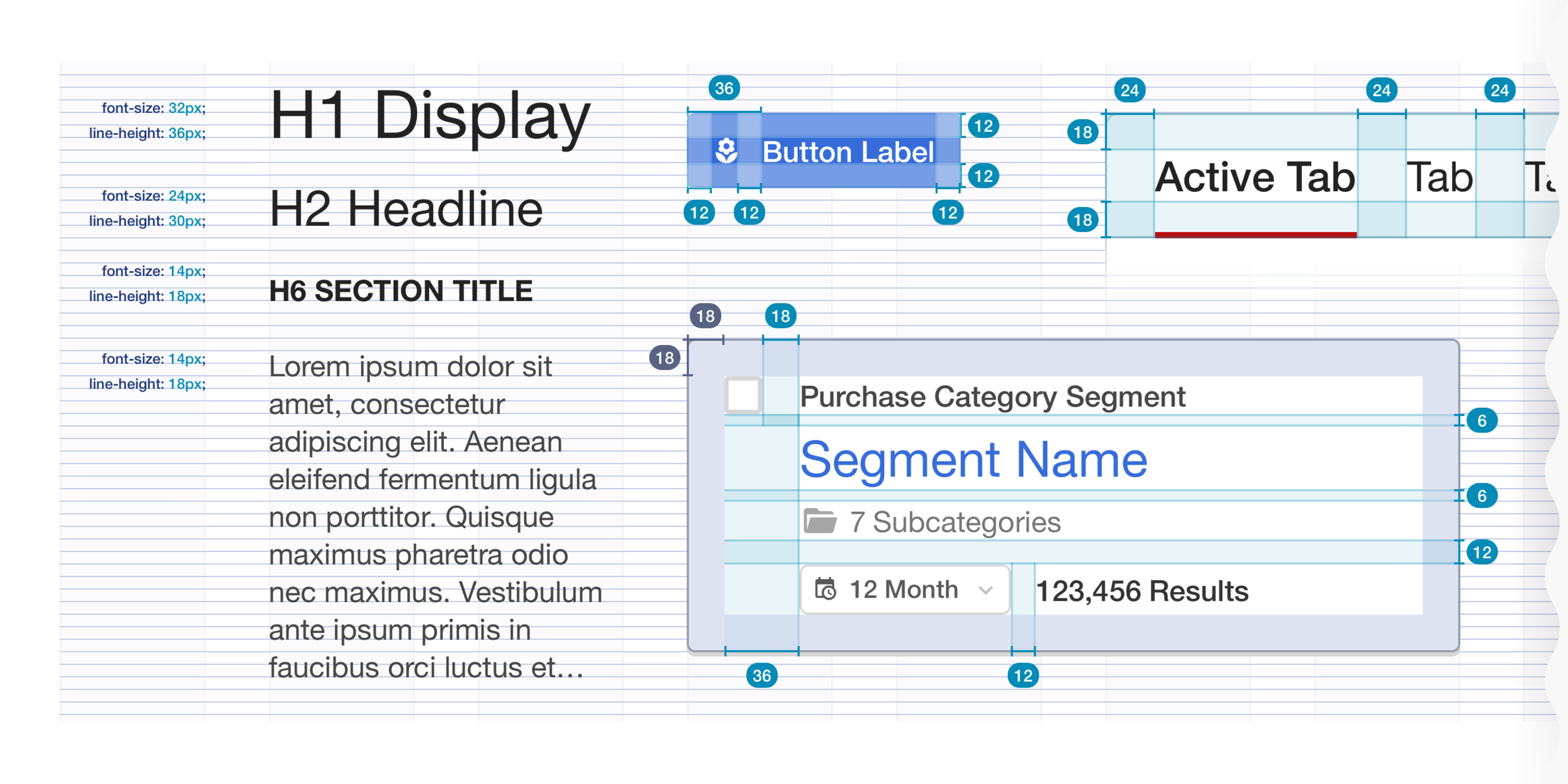Tick the checkbox beside Purchase Category Segment
Viewport: 1568px width, 784px height.
tap(743, 396)
